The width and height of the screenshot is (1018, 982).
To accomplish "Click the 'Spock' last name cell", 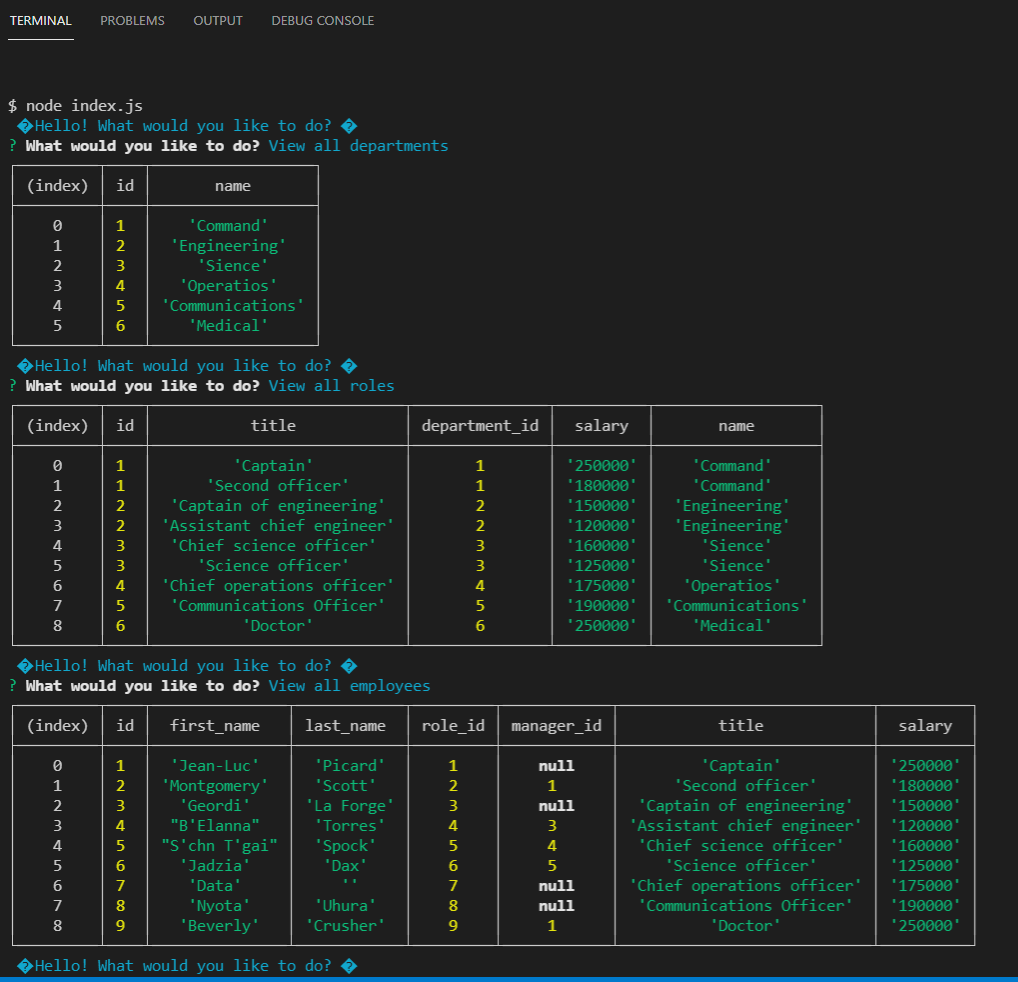I will click(x=345, y=846).
